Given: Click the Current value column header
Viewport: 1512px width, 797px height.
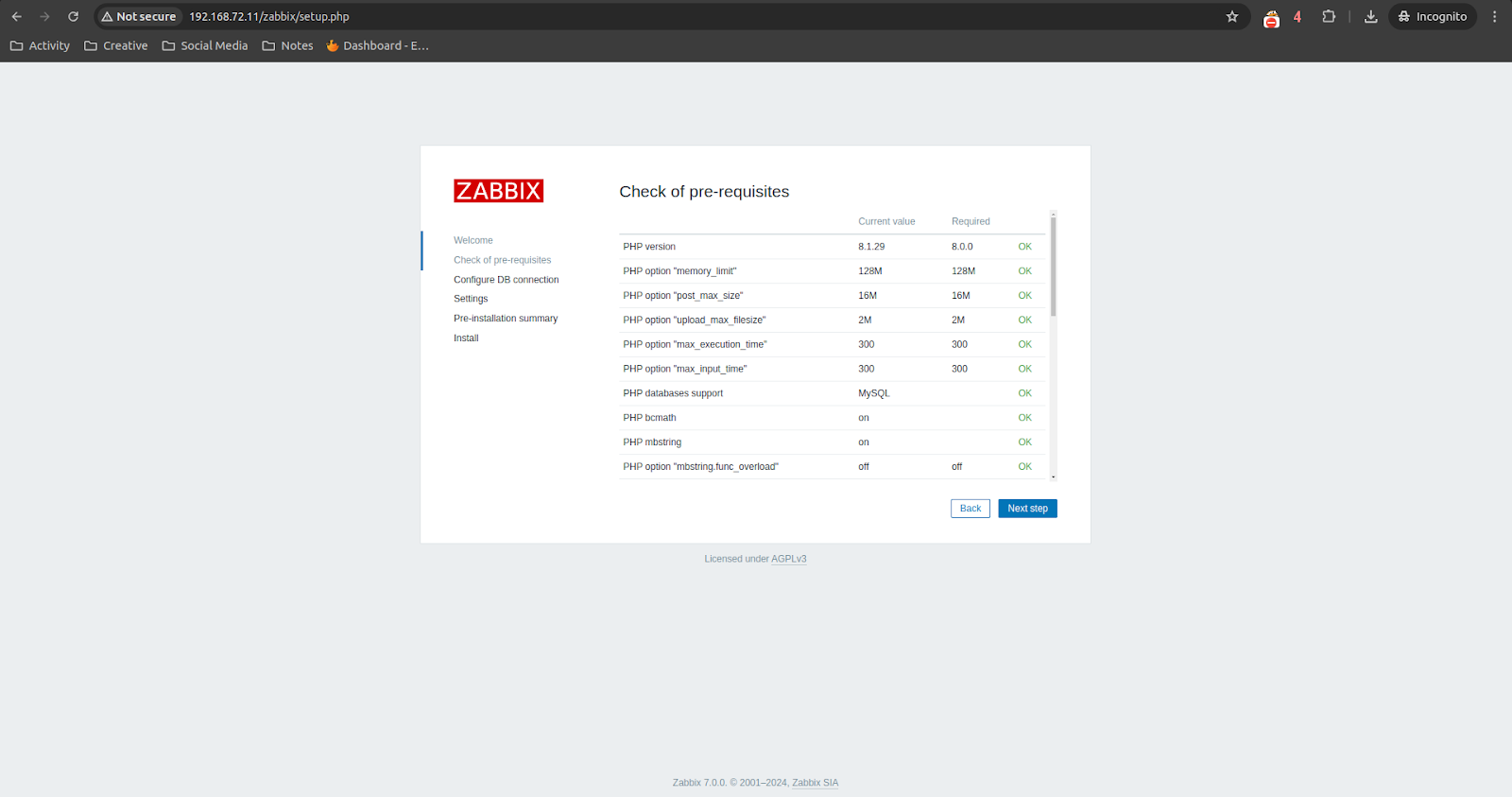Looking at the screenshot, I should 886,221.
